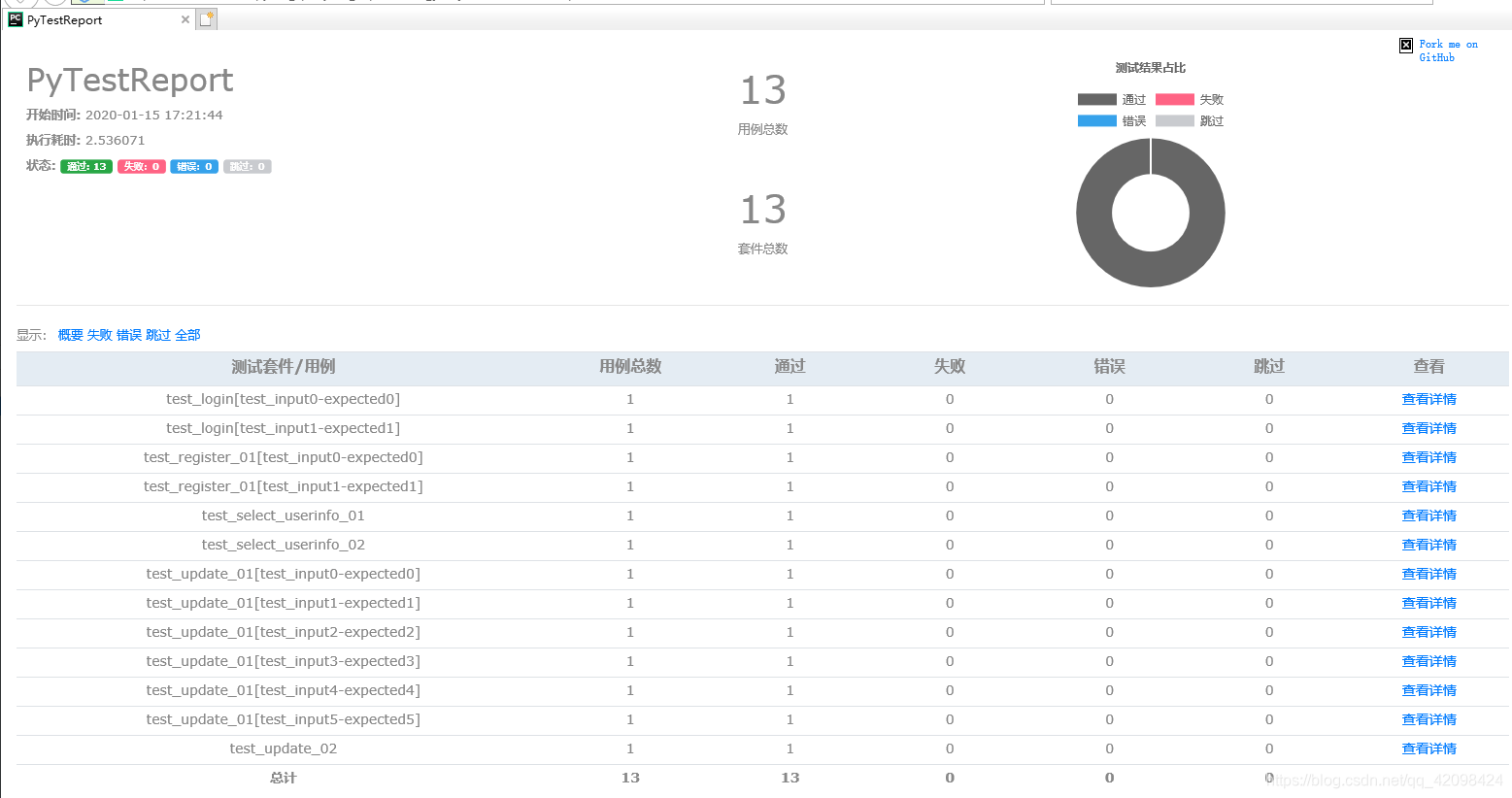Filter results by 失败

point(100,335)
